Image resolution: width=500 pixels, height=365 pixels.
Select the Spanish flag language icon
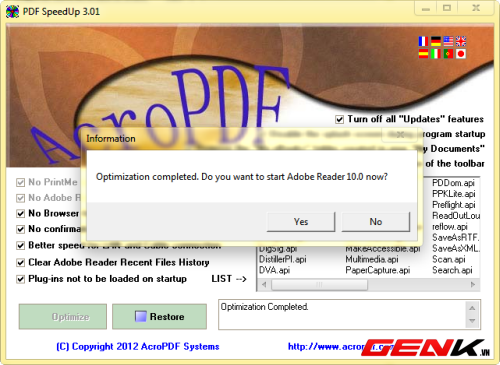423,54
